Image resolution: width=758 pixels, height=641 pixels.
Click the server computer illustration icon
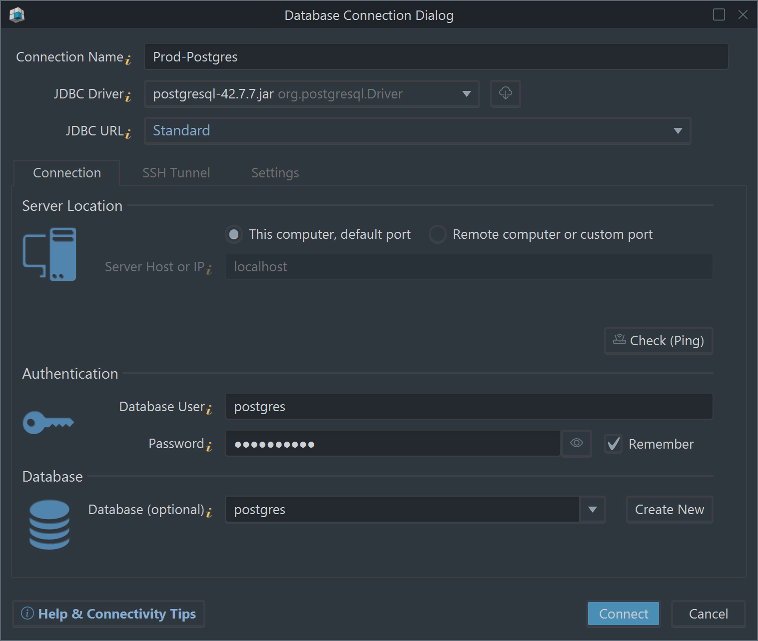[x=49, y=254]
